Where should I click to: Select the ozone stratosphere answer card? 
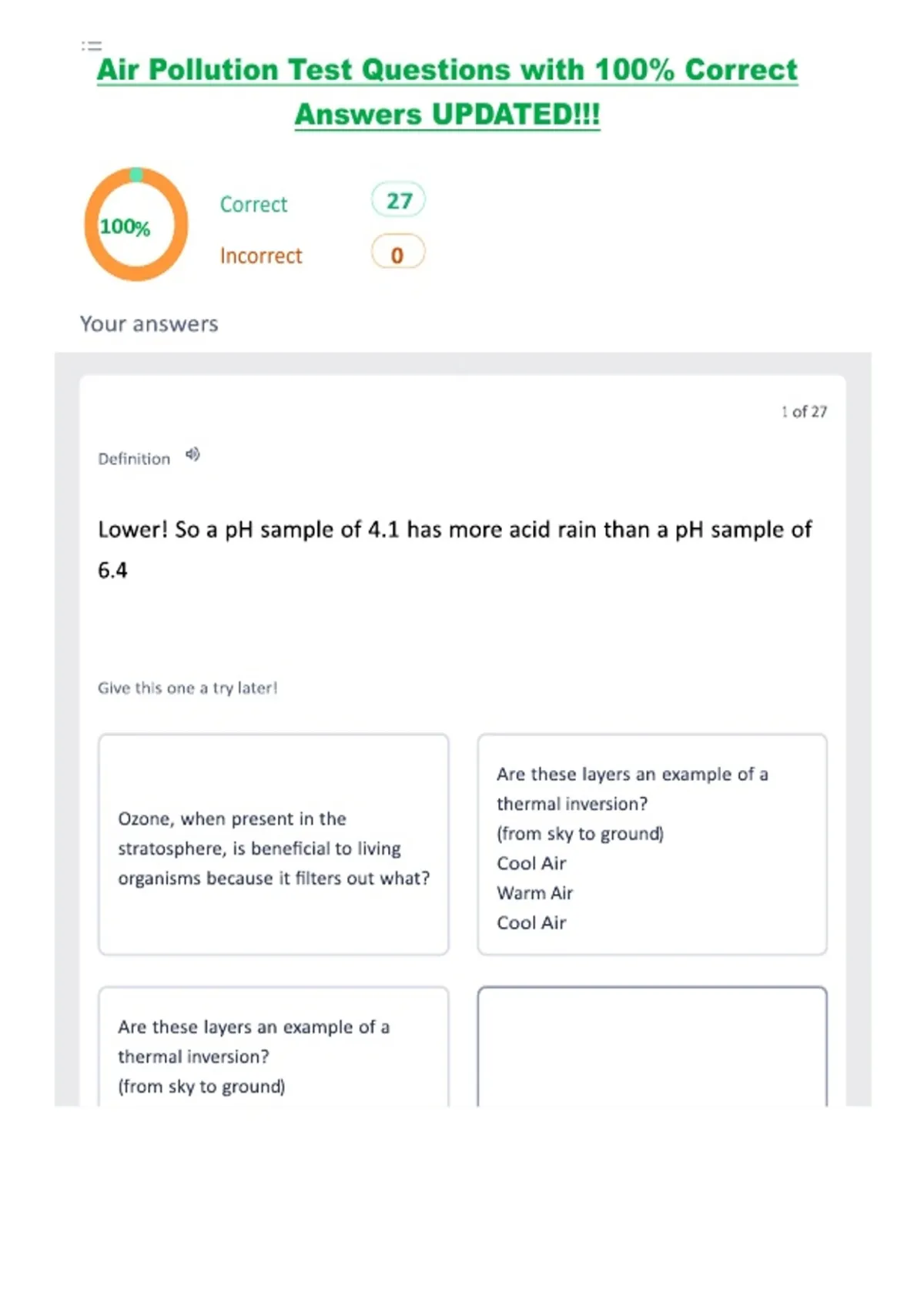pyautogui.click(x=273, y=845)
